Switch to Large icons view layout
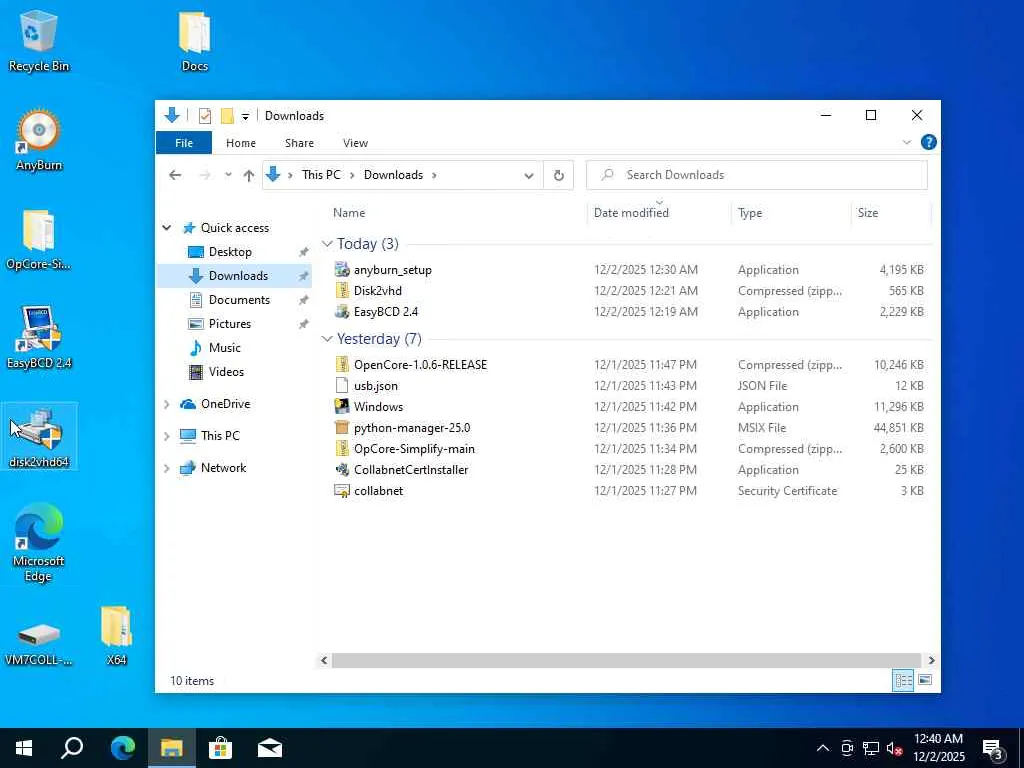Image resolution: width=1024 pixels, height=768 pixels. 925,680
